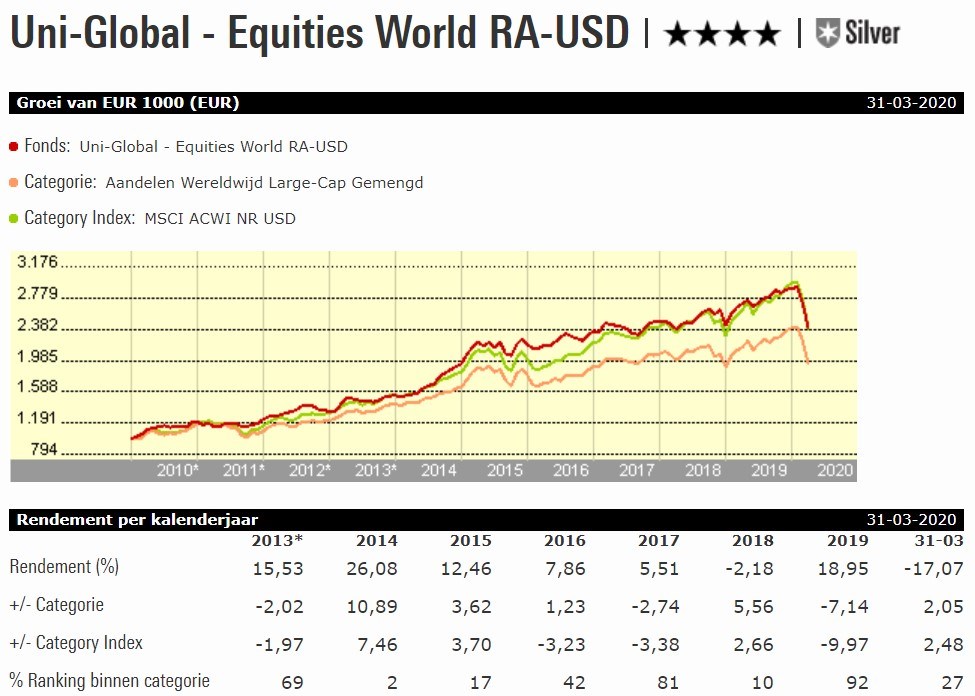
Task: Click 'Groei van EUR 1000 (EUR)' header
Action: [x=128, y=103]
